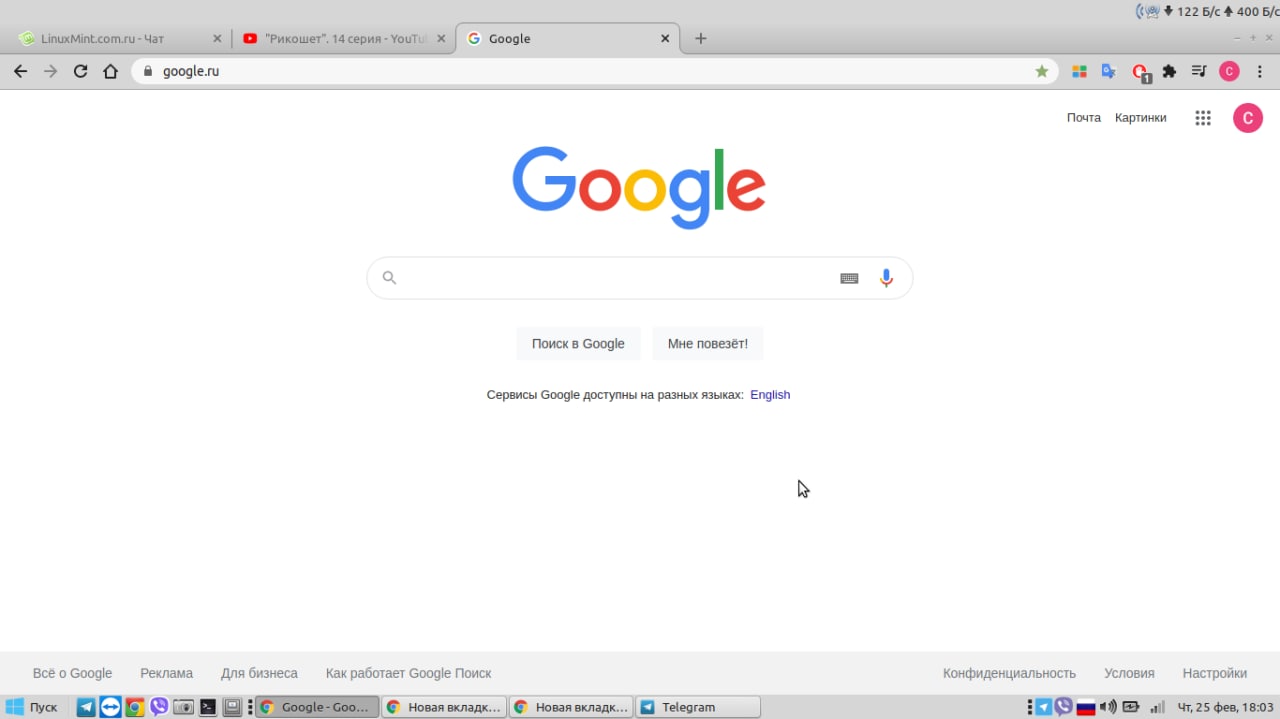Open the Настройки footer menu
Viewport: 1280px width, 719px height.
1214,673
